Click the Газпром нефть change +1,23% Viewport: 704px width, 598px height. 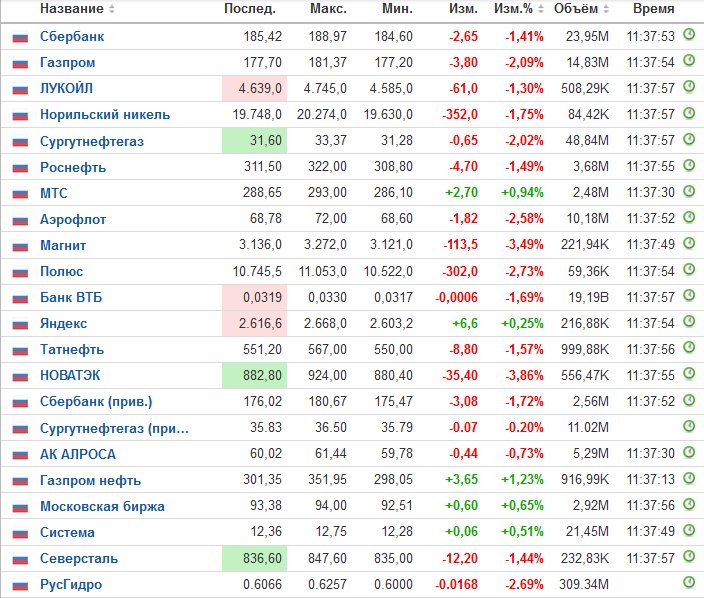point(522,479)
